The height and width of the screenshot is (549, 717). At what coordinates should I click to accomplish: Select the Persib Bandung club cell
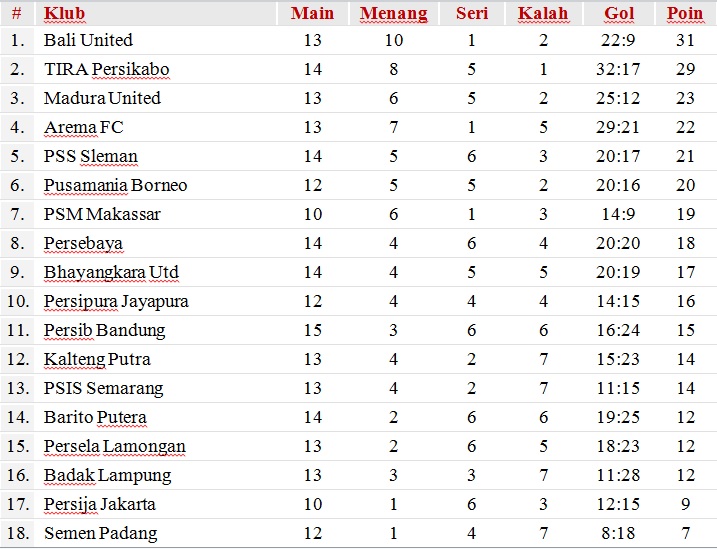coord(104,330)
